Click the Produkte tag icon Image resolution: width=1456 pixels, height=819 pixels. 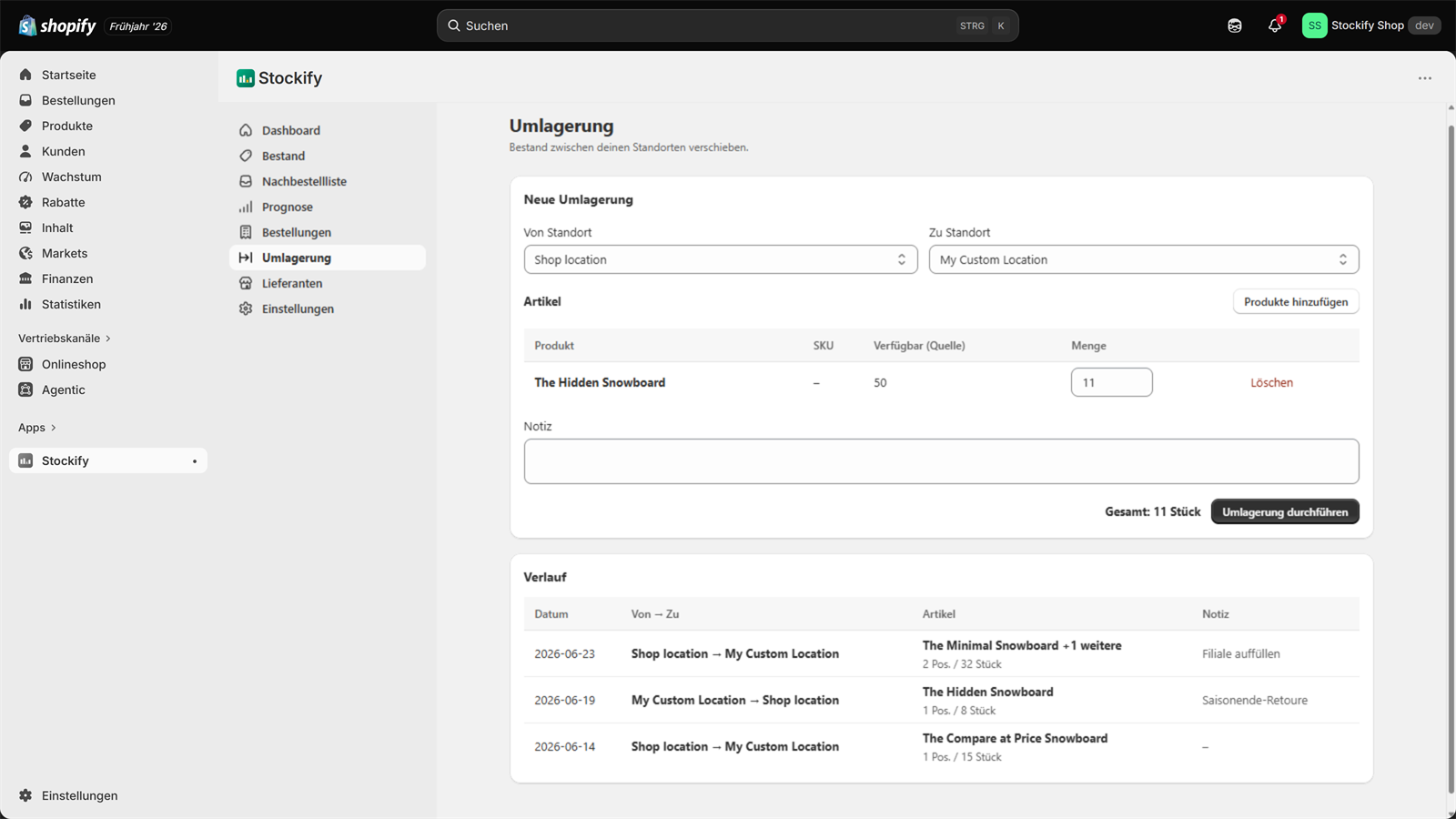pyautogui.click(x=25, y=126)
